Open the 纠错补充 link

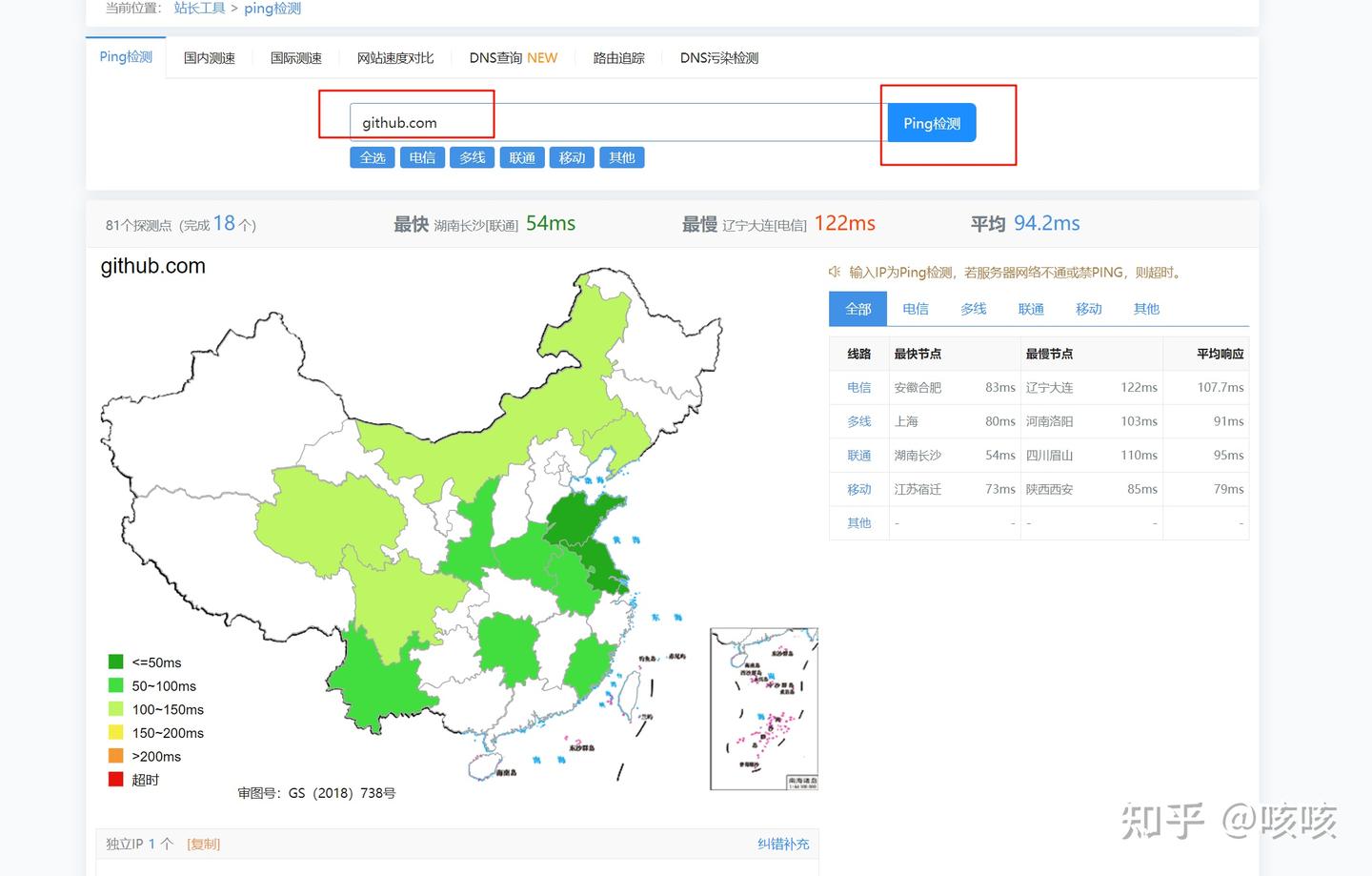pos(783,844)
